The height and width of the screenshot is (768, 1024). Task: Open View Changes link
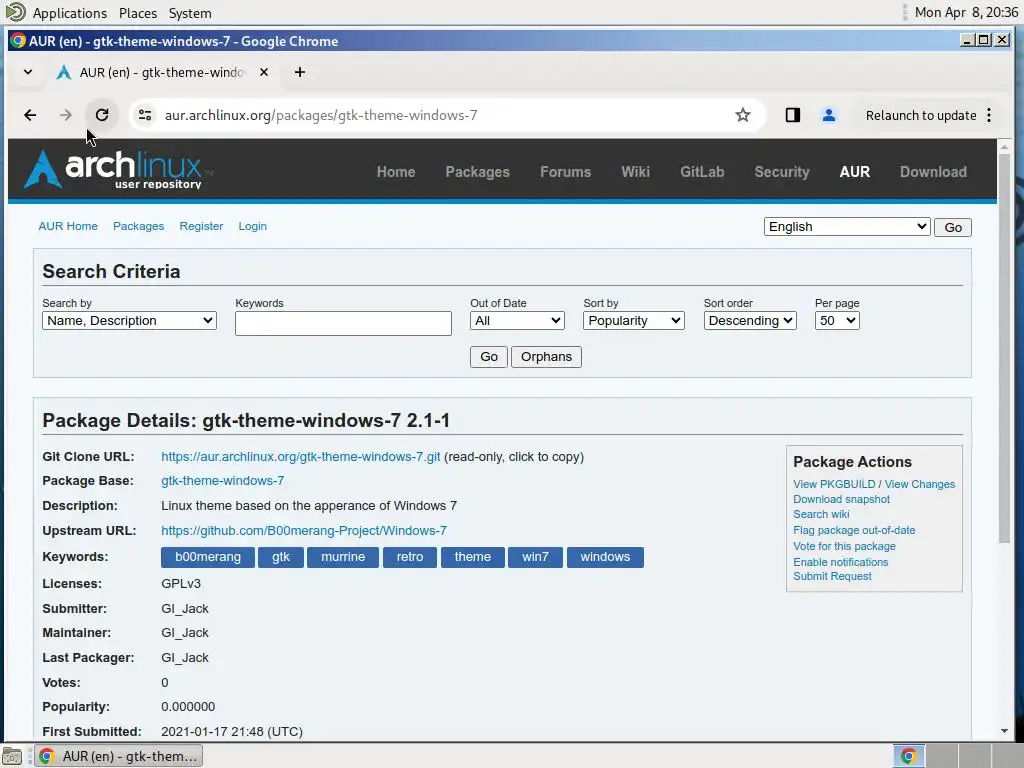920,484
